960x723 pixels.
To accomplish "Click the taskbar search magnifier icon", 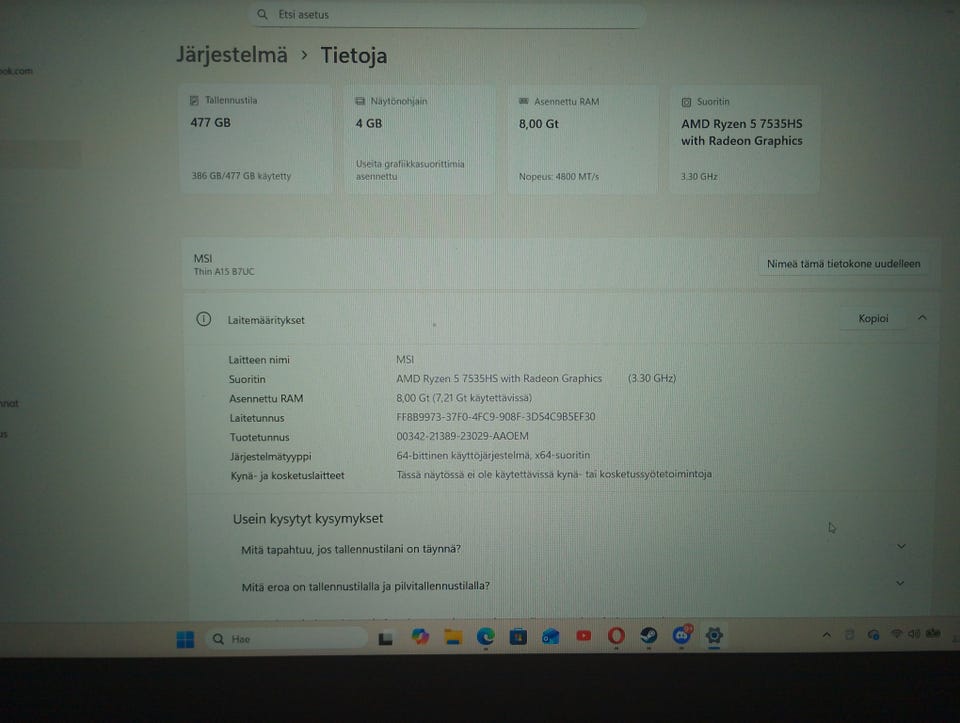I will pos(218,639).
